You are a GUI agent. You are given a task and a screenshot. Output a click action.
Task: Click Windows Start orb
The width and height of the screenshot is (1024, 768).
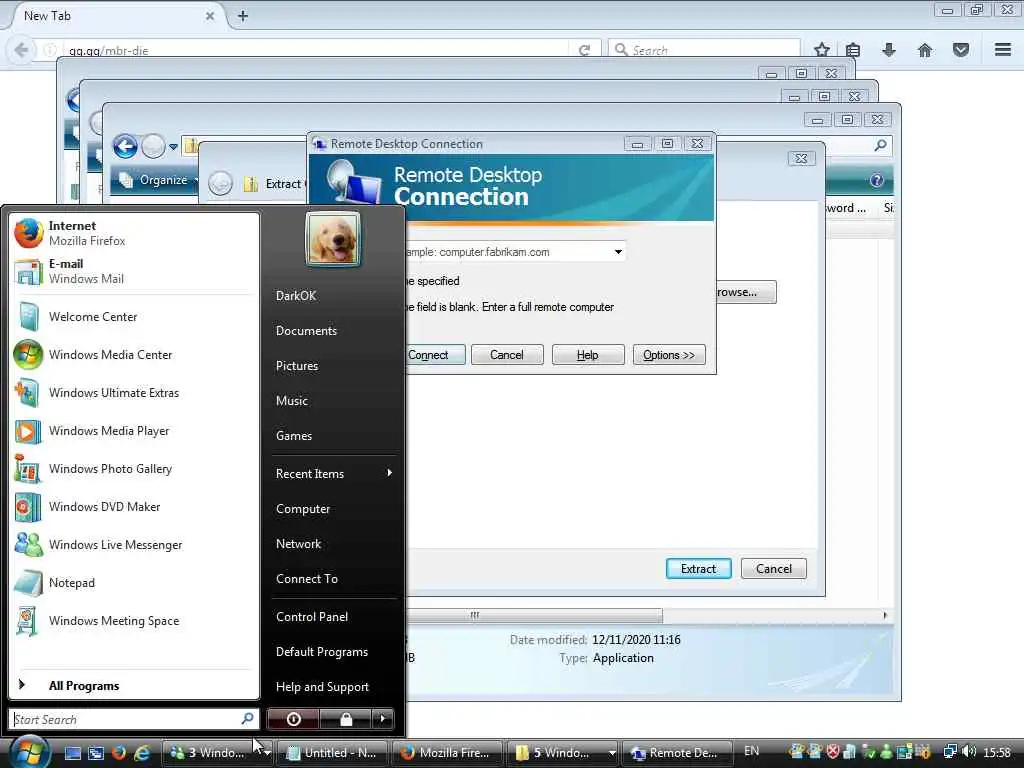(28, 752)
